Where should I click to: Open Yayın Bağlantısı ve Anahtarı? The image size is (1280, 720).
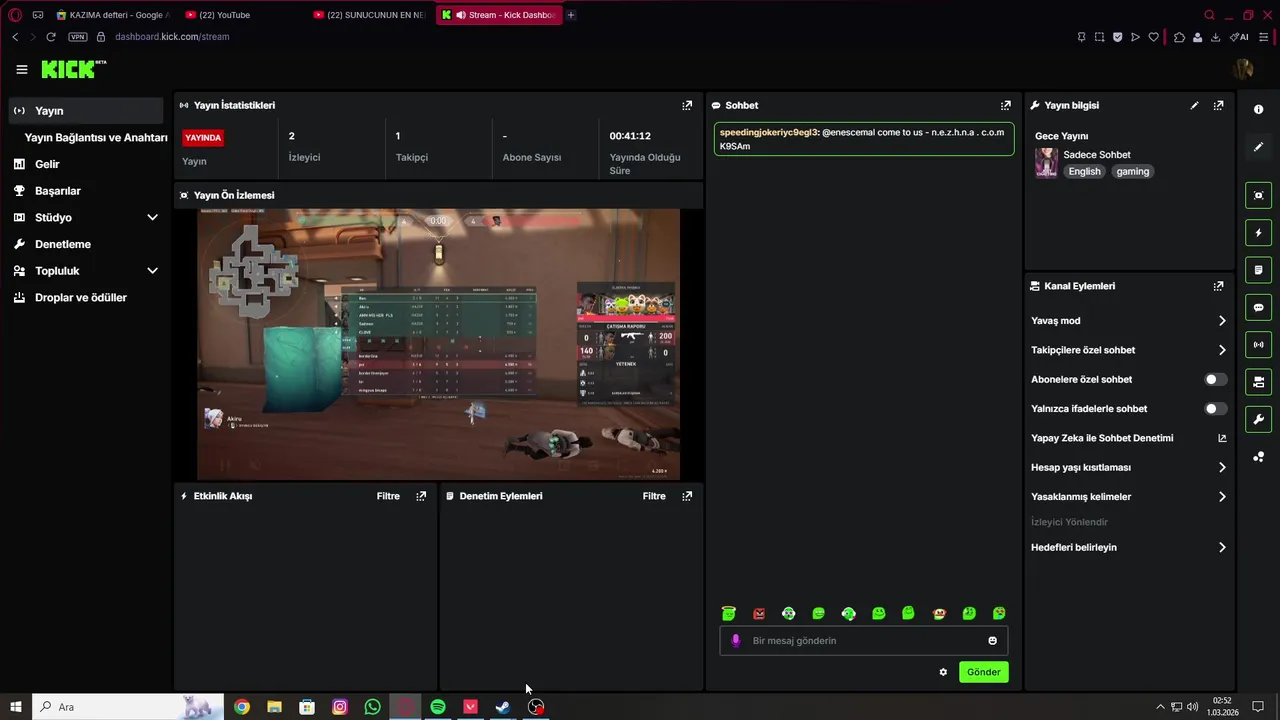coord(96,138)
